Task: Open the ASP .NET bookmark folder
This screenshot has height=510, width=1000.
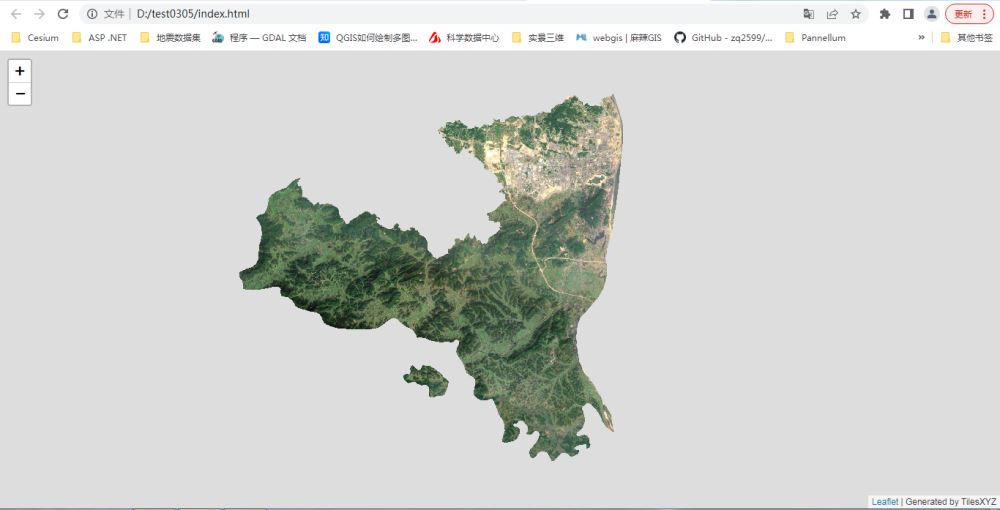Action: (x=99, y=37)
